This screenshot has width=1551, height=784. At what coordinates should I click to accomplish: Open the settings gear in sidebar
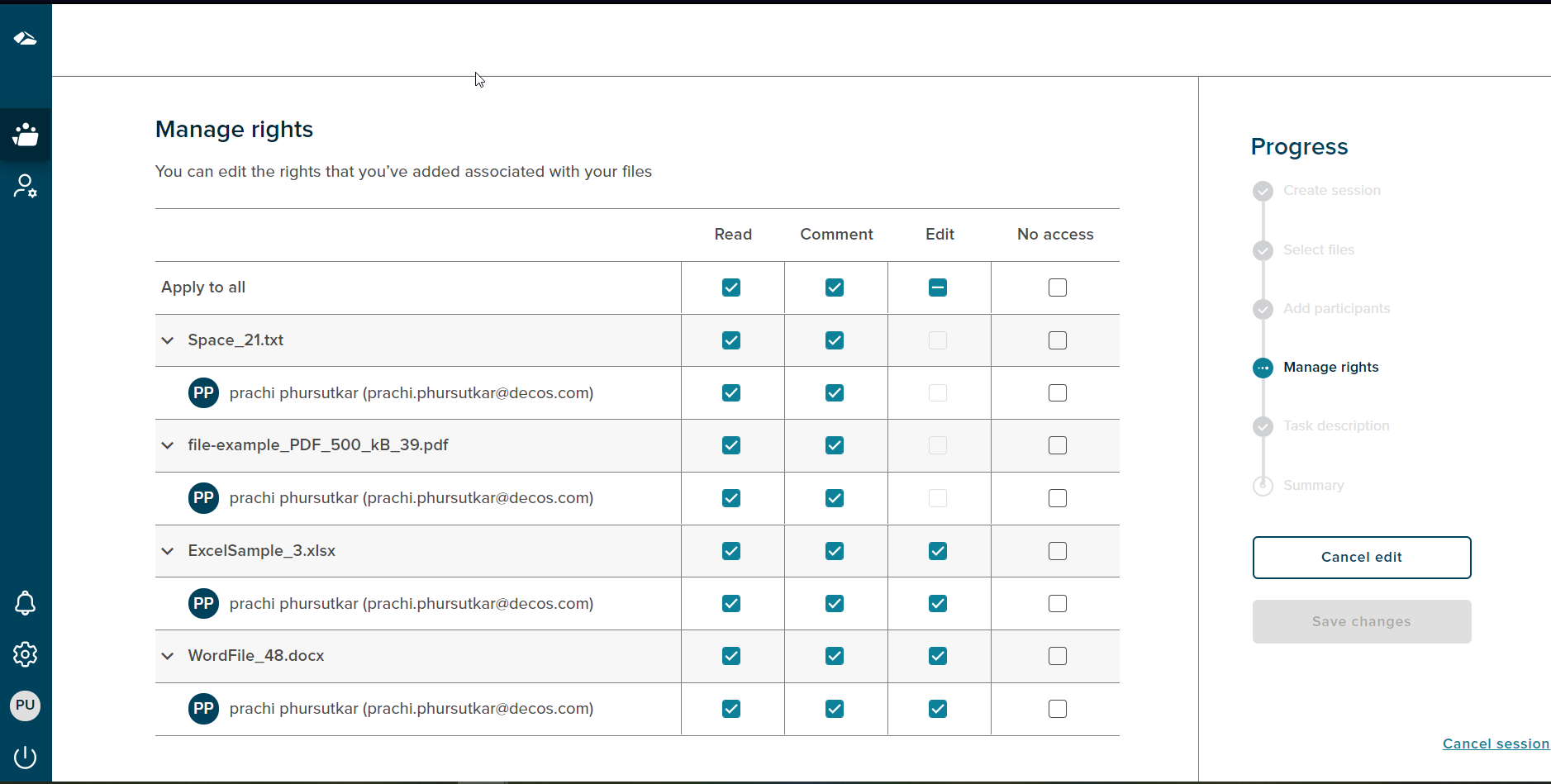pyautogui.click(x=26, y=654)
